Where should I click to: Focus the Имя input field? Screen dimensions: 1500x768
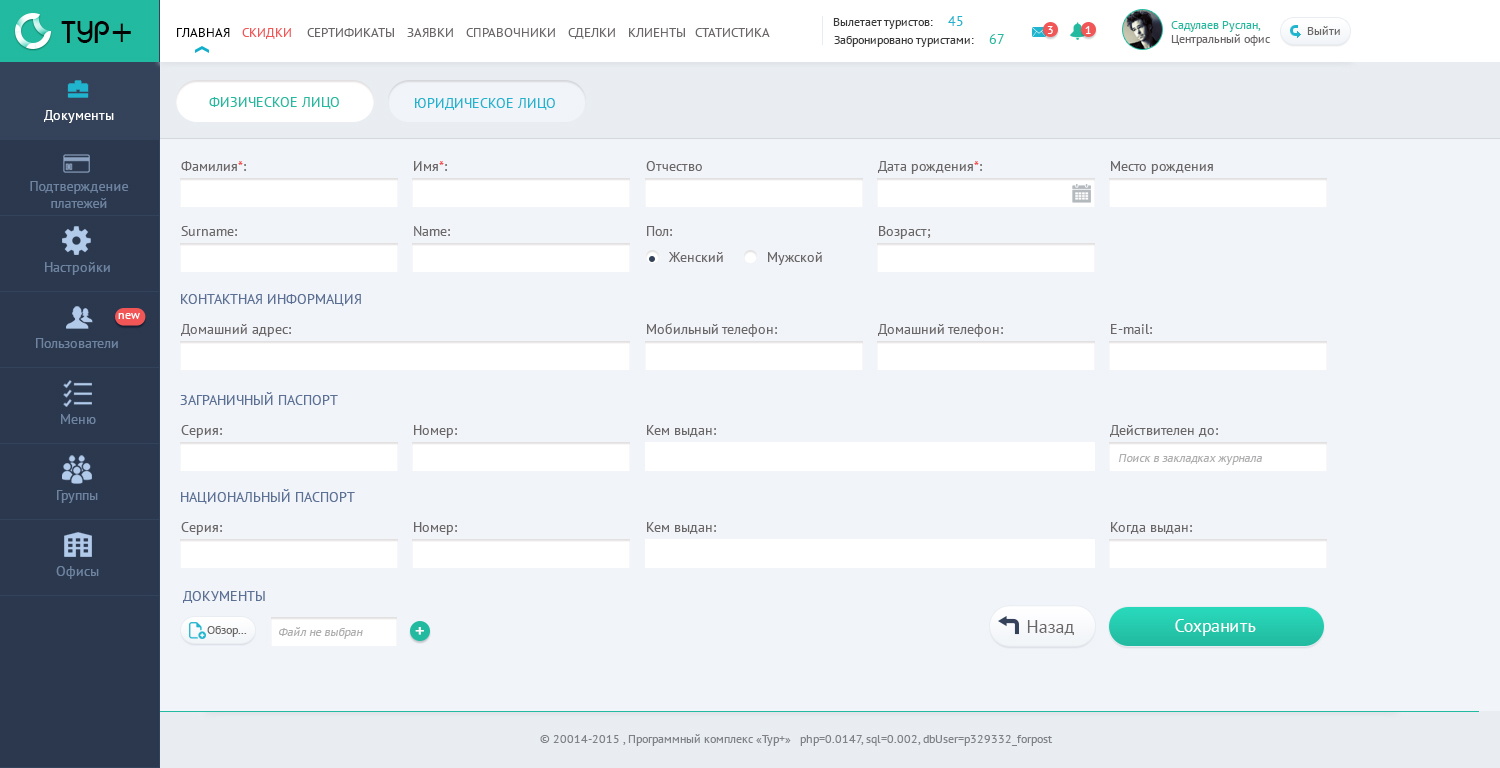point(521,193)
